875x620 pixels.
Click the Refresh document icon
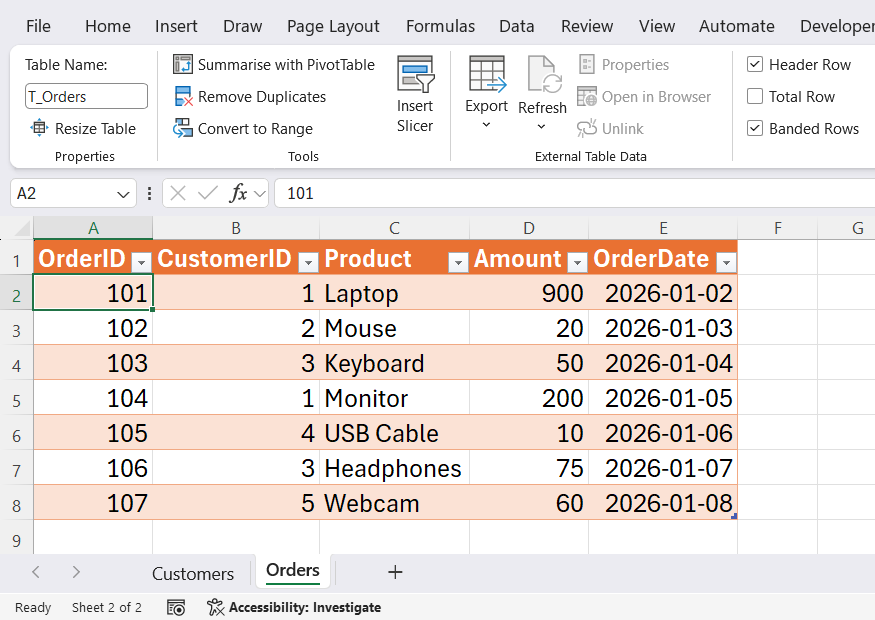tap(544, 74)
